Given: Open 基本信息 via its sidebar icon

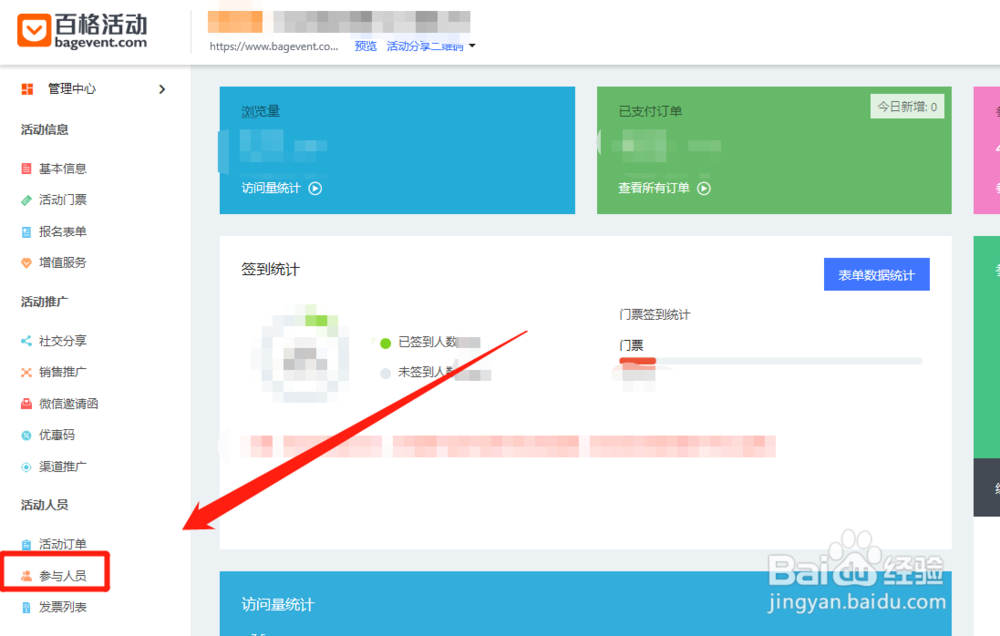Looking at the screenshot, I should click(x=25, y=168).
